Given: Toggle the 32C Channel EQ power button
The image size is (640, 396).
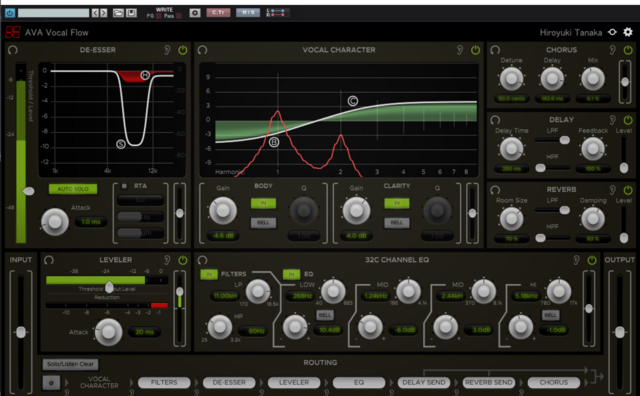Looking at the screenshot, I should [x=592, y=260].
